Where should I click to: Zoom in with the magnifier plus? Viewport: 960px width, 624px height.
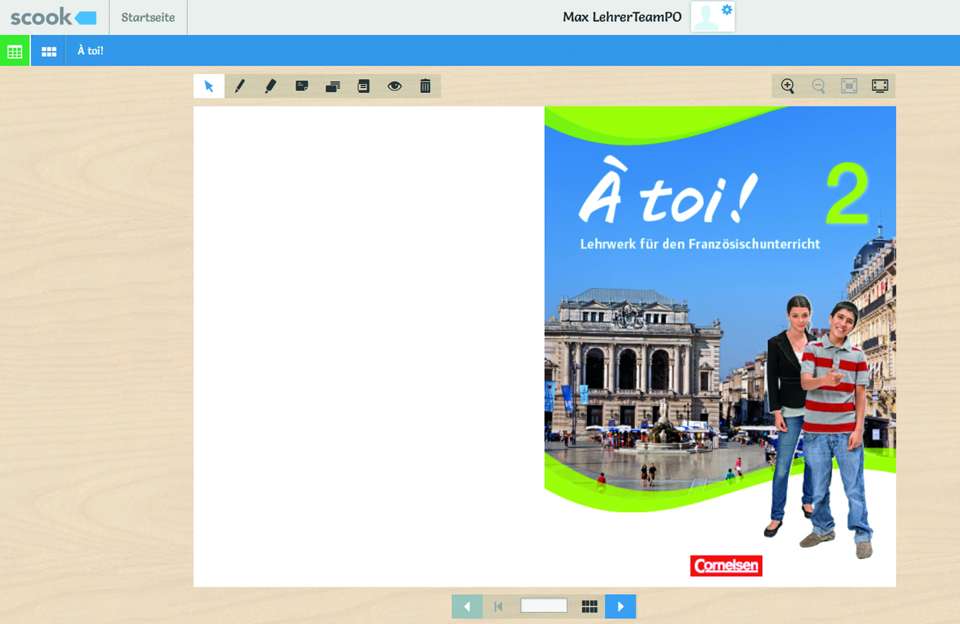(x=788, y=86)
